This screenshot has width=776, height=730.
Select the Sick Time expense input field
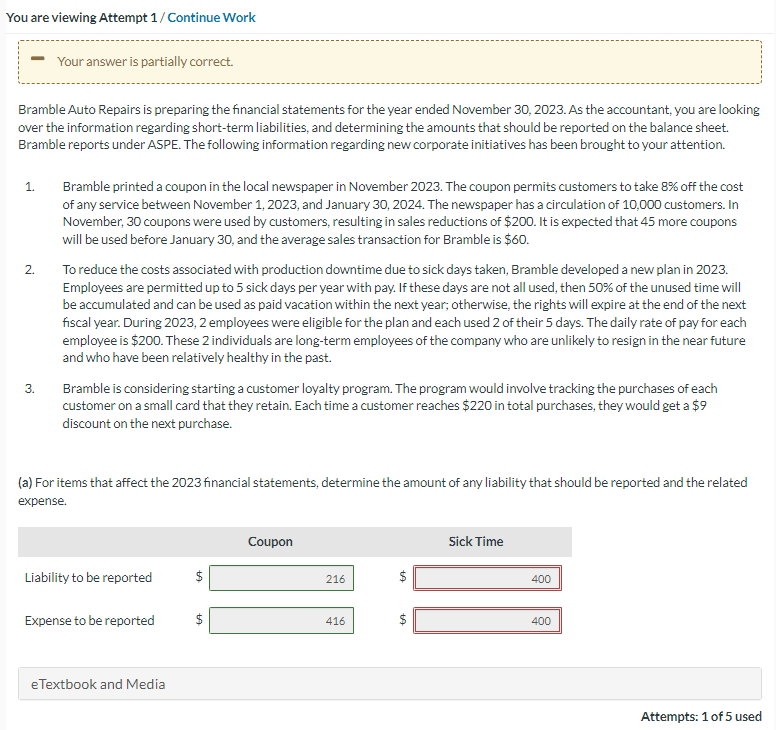tap(487, 621)
